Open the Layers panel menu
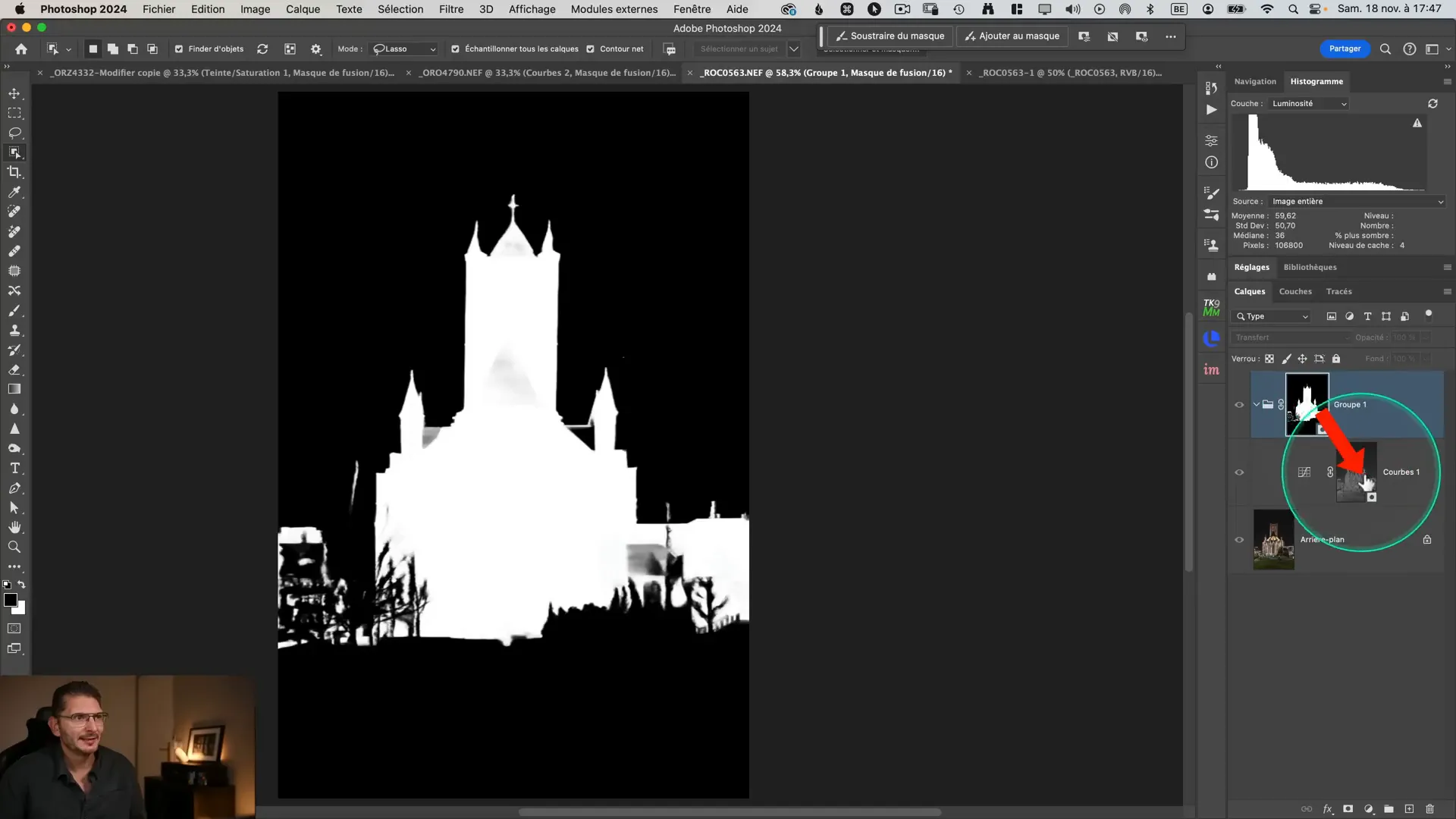The image size is (1456, 819). tap(1447, 291)
